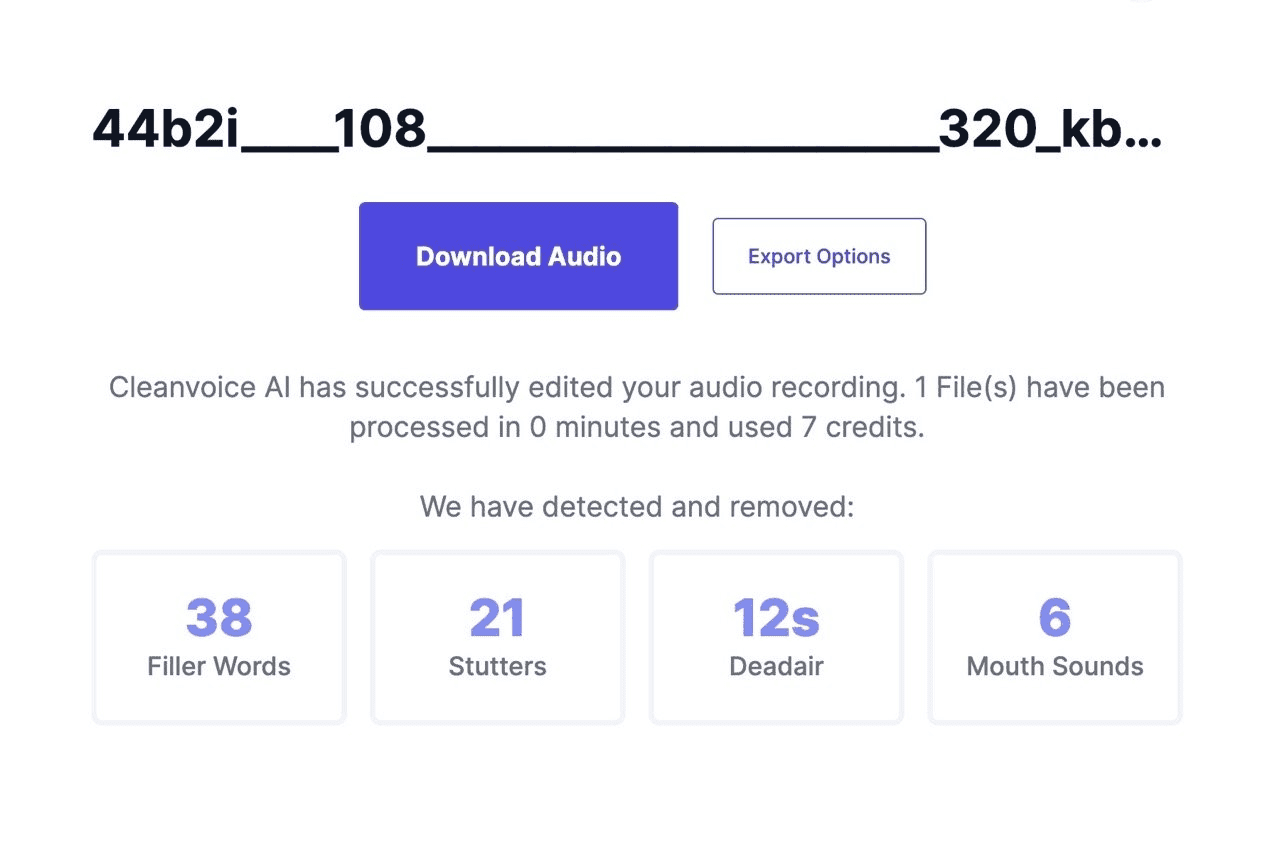The width and height of the screenshot is (1280, 854).
Task: Select the 38 Filler Words card
Action: click(x=219, y=637)
